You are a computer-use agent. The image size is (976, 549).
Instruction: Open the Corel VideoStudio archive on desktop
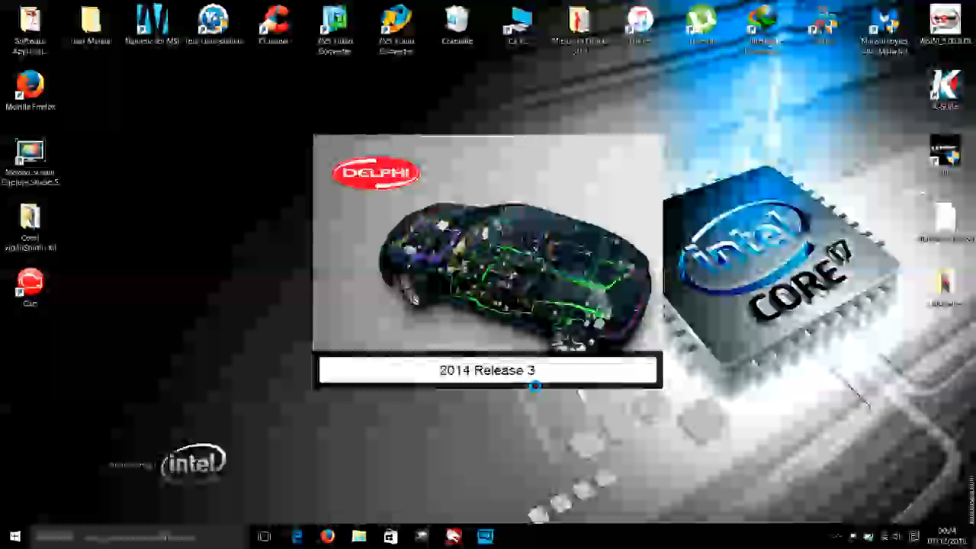click(x=30, y=227)
